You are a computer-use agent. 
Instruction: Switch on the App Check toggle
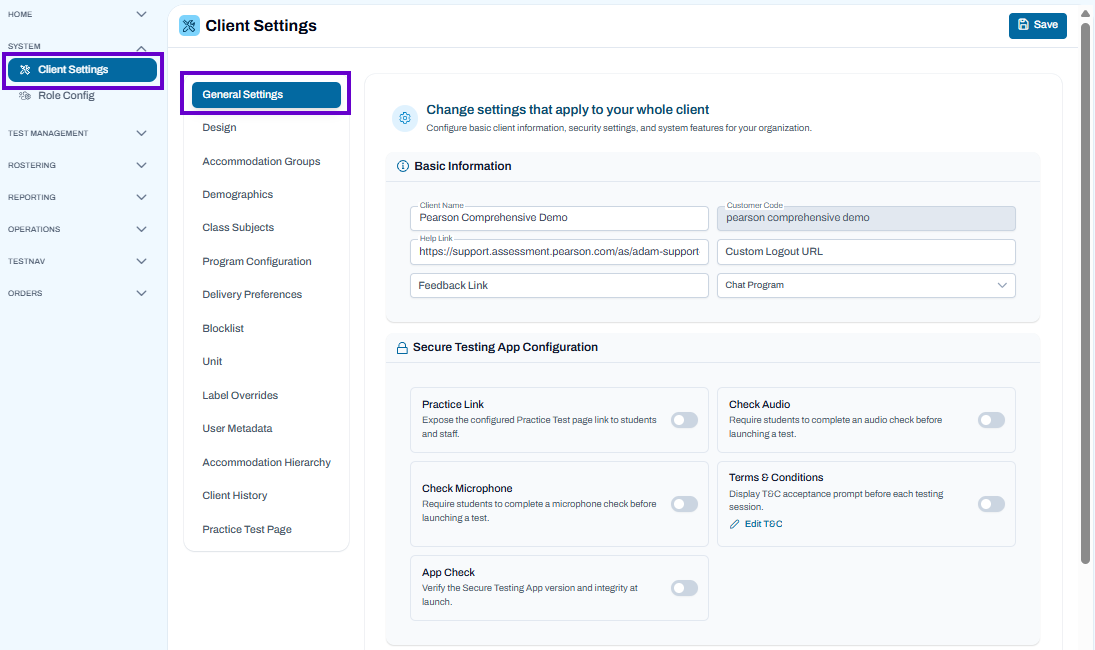(x=684, y=588)
